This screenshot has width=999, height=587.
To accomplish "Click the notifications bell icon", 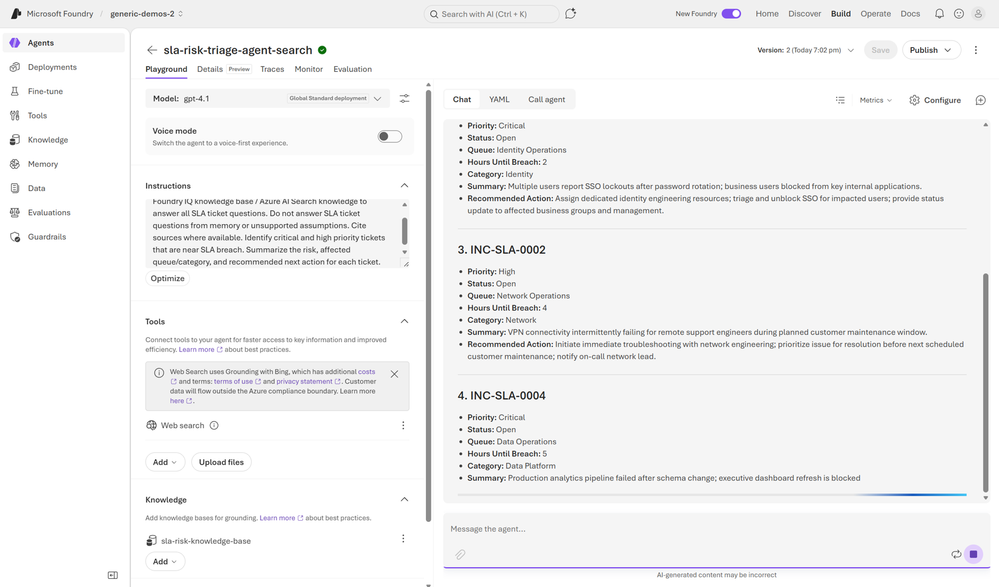I will click(939, 13).
